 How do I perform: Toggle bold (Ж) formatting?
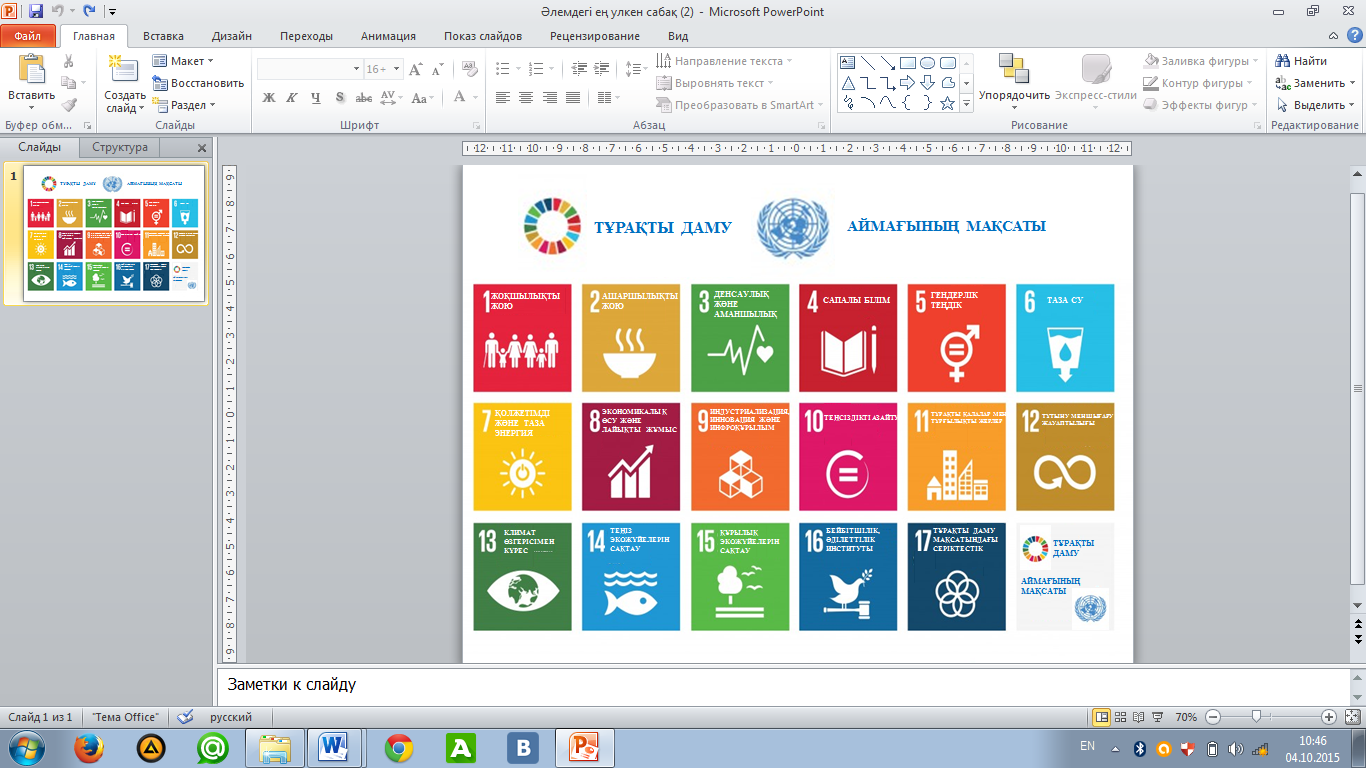click(x=268, y=97)
